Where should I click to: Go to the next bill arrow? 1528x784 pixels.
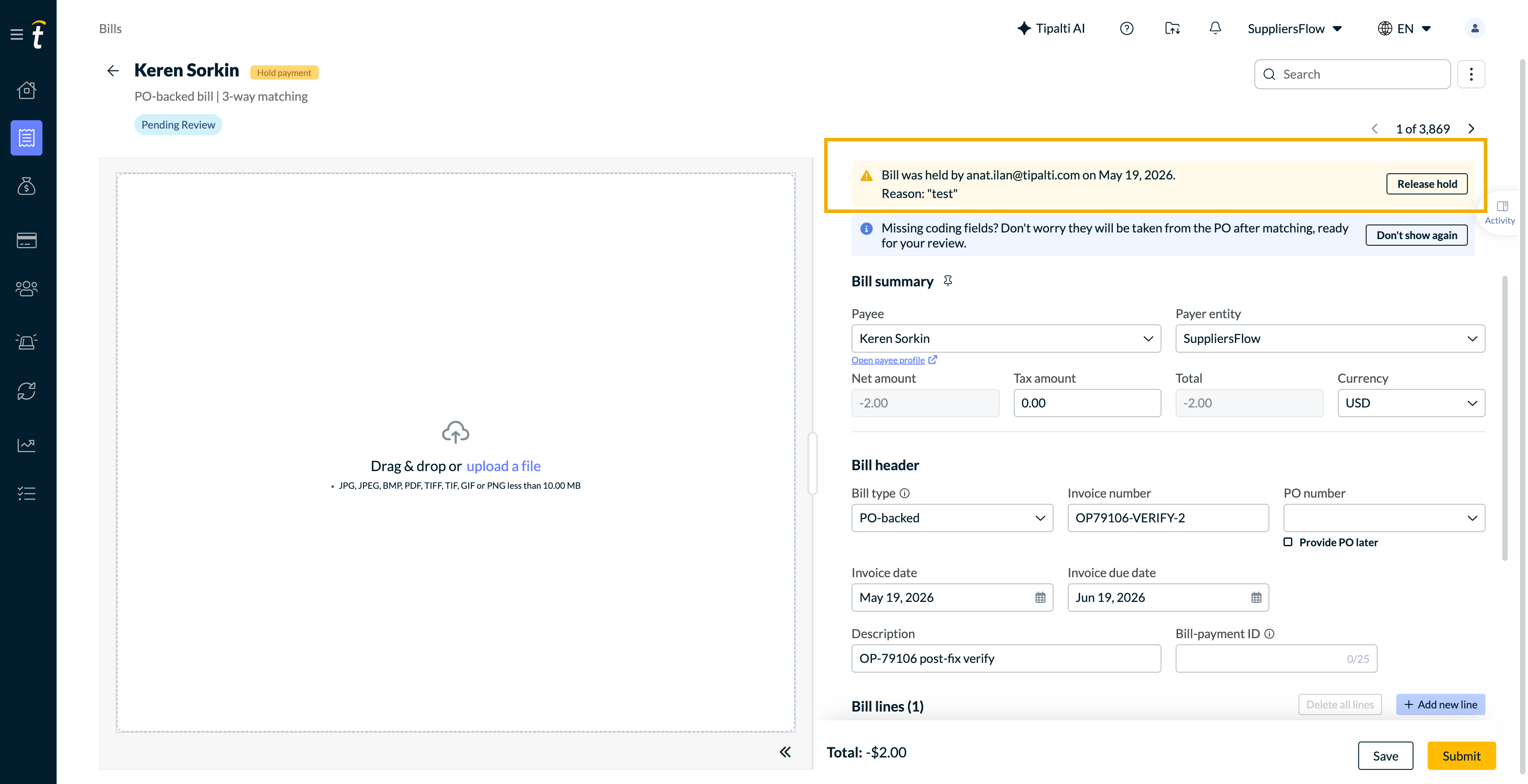[1471, 129]
